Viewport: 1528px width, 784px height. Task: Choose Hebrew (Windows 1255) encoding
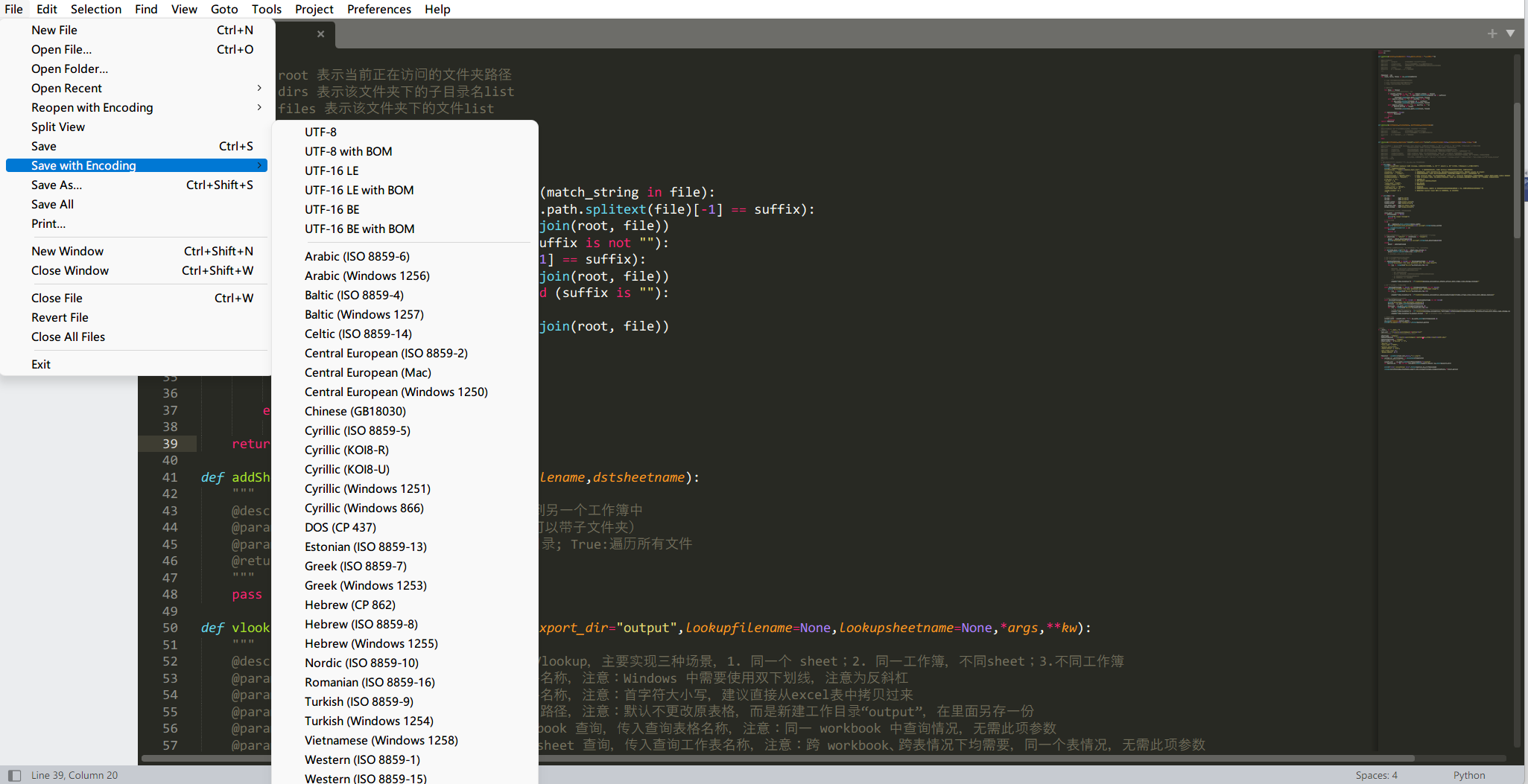tap(405, 643)
